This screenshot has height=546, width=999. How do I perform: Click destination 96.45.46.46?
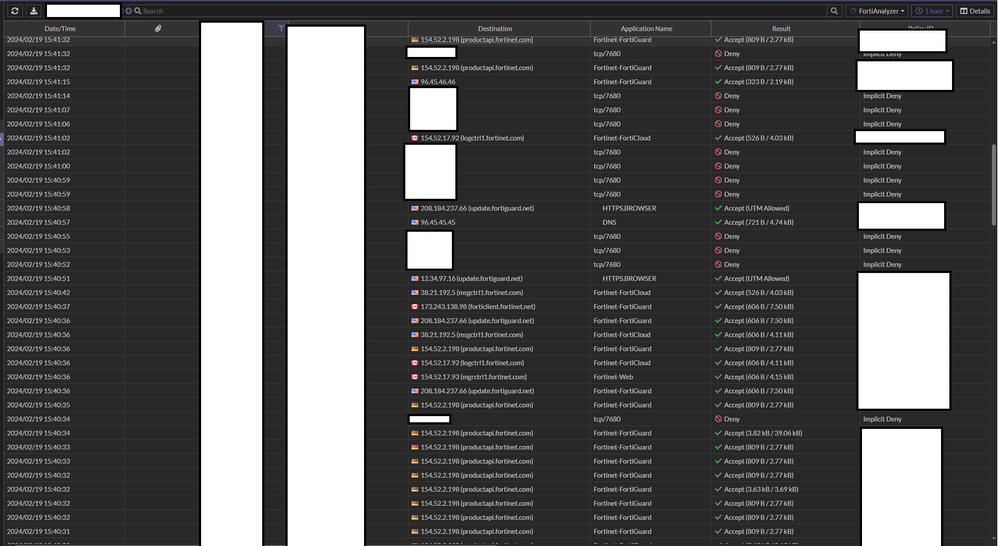tap(438, 82)
